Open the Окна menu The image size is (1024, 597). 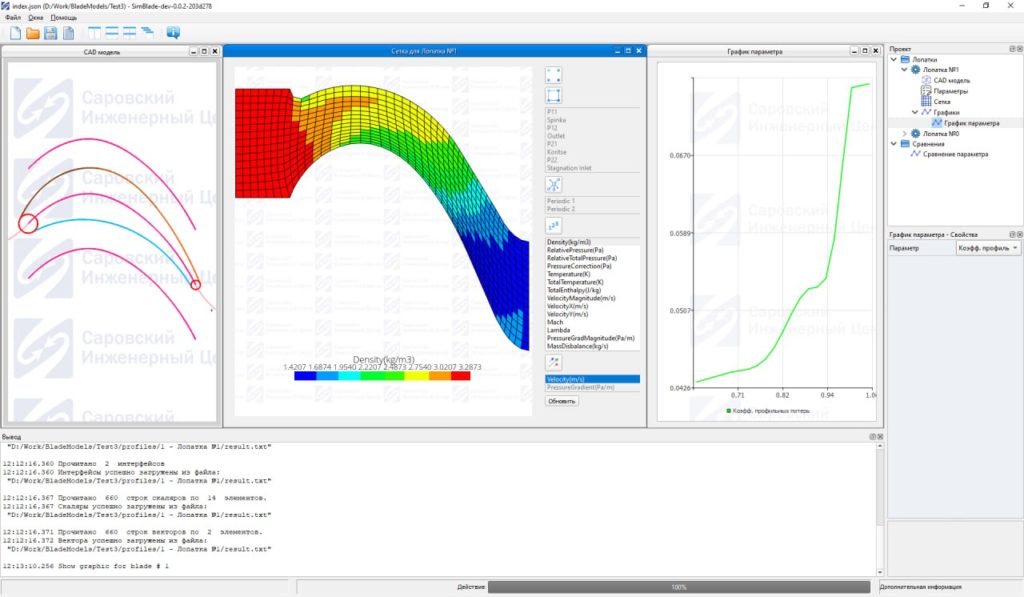pyautogui.click(x=36, y=18)
